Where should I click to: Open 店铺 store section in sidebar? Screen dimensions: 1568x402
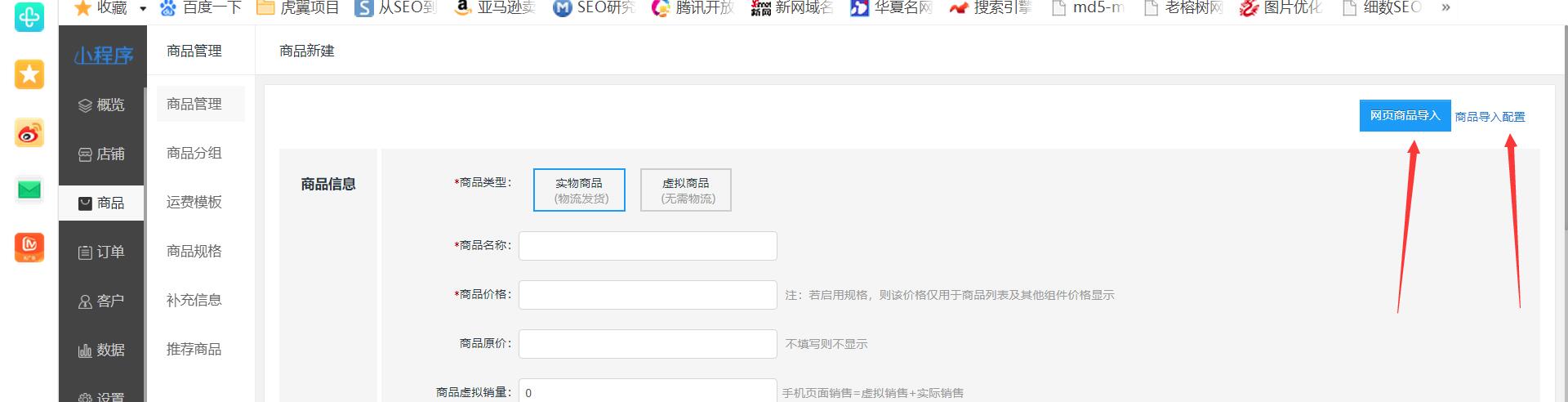tap(102, 154)
